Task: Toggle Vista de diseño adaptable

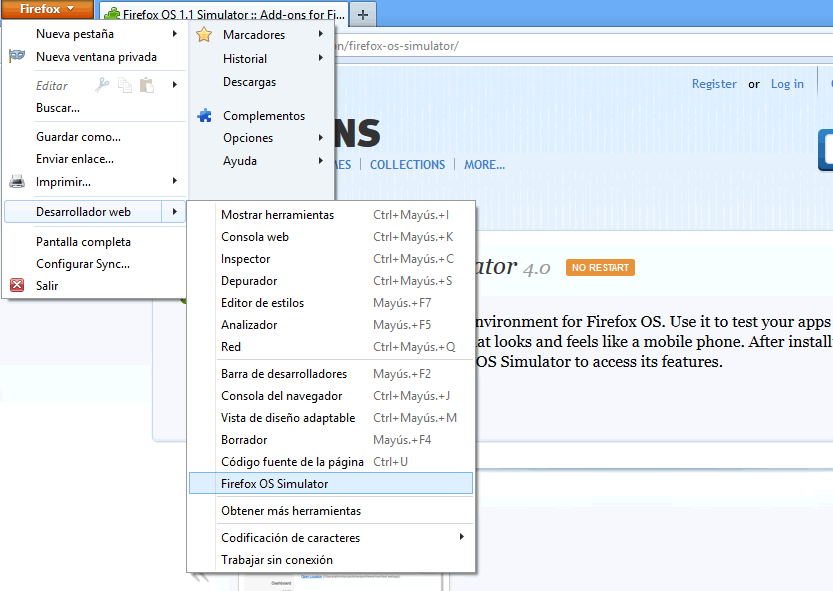Action: tap(330, 418)
